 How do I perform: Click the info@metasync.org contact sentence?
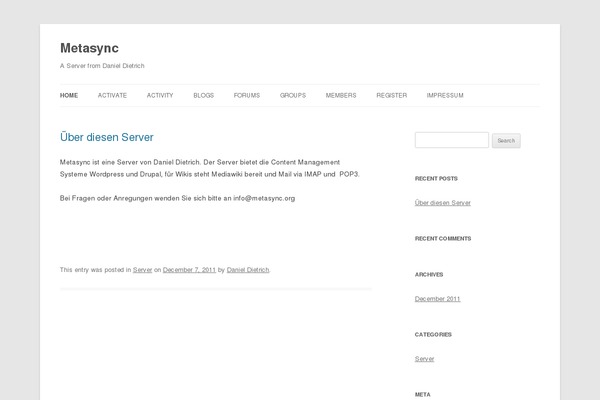click(178, 198)
